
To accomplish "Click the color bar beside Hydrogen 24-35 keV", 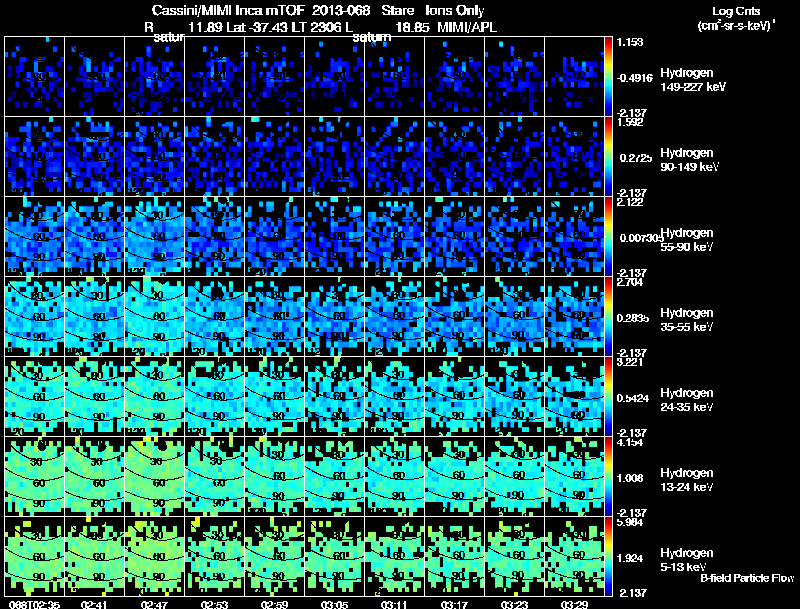I will pyautogui.click(x=608, y=397).
